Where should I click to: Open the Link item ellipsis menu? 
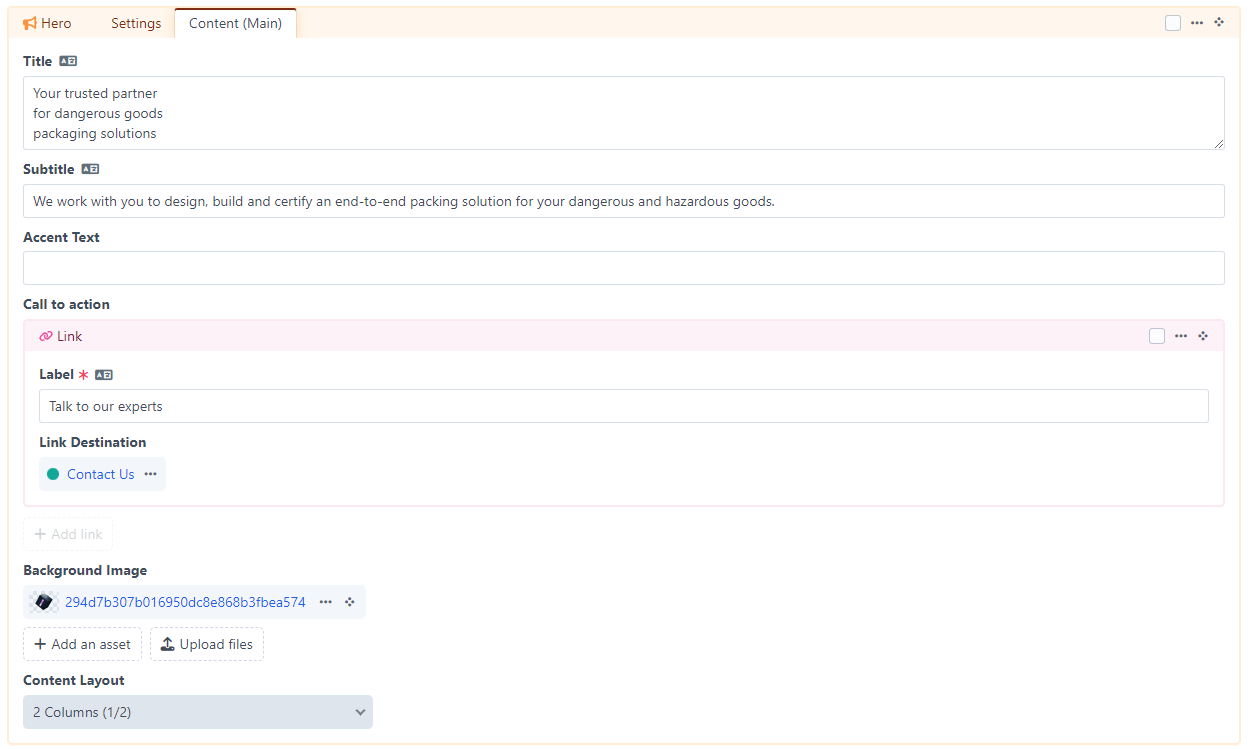(x=1181, y=336)
